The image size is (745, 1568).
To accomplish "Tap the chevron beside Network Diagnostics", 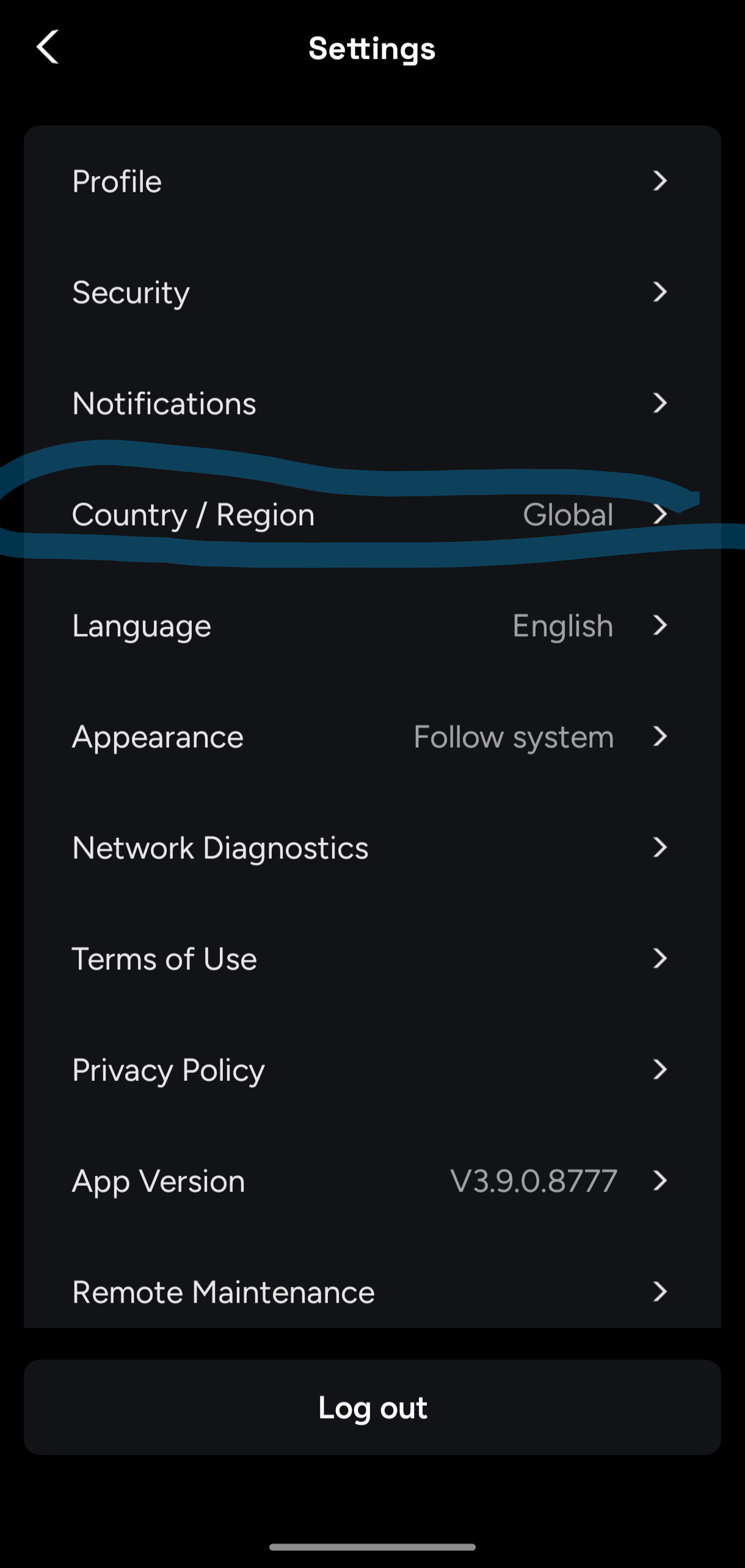I will [660, 848].
